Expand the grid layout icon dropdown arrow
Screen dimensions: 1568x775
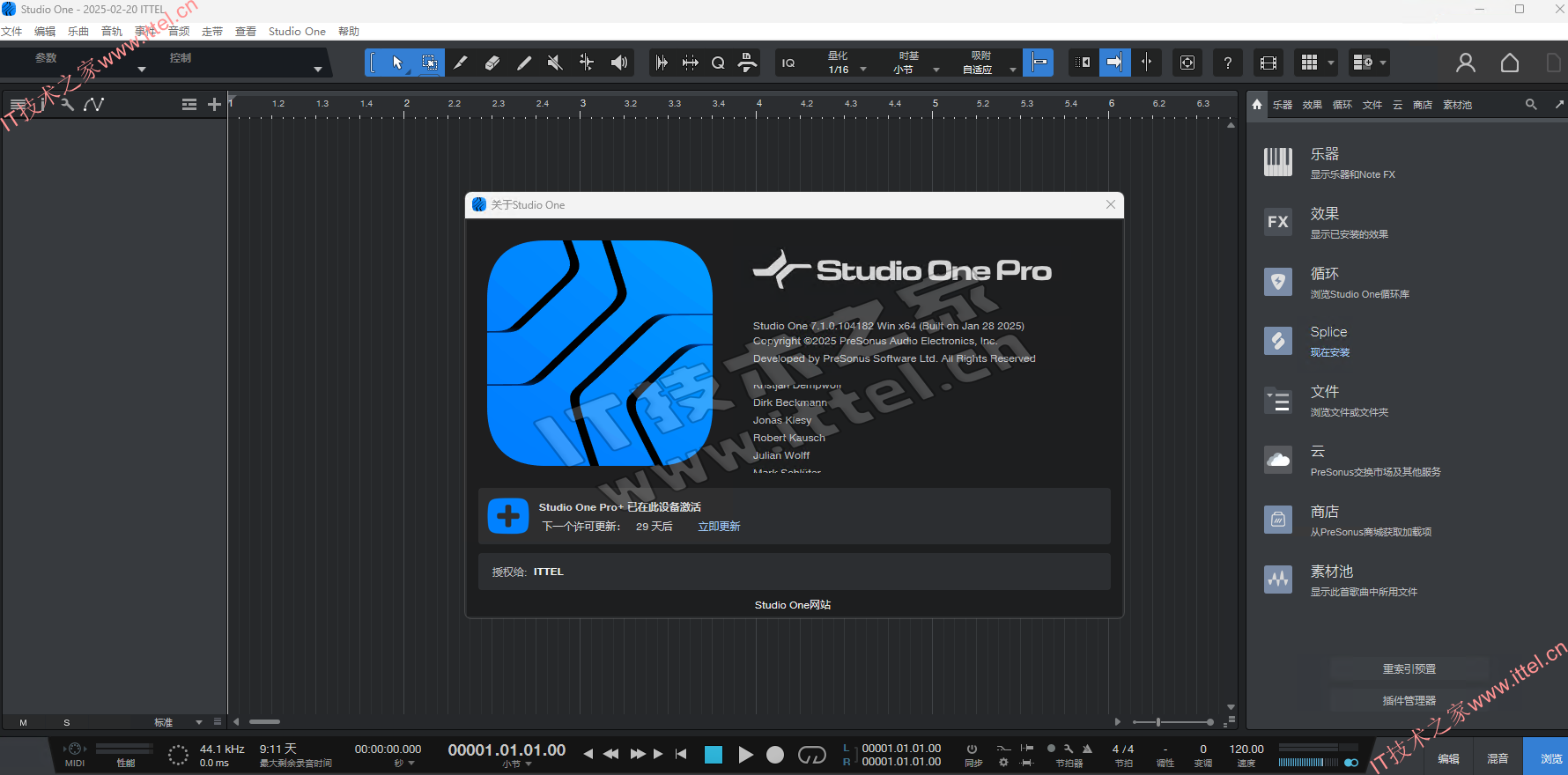(x=1330, y=63)
